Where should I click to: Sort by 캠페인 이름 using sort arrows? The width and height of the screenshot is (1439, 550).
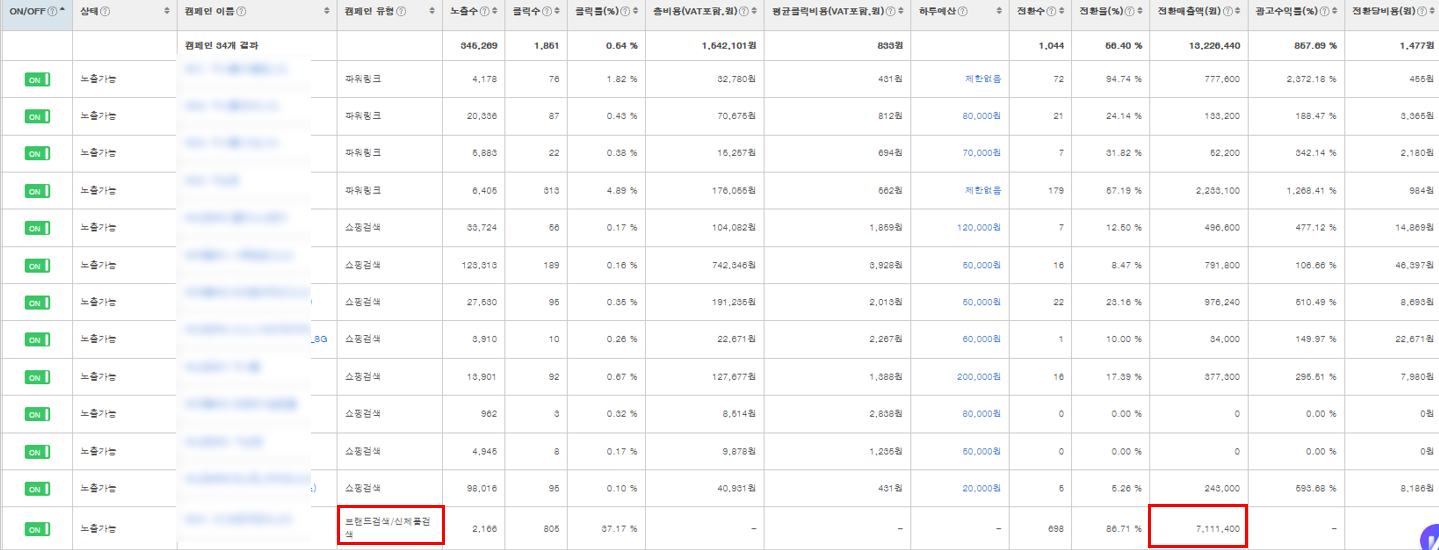click(x=326, y=11)
